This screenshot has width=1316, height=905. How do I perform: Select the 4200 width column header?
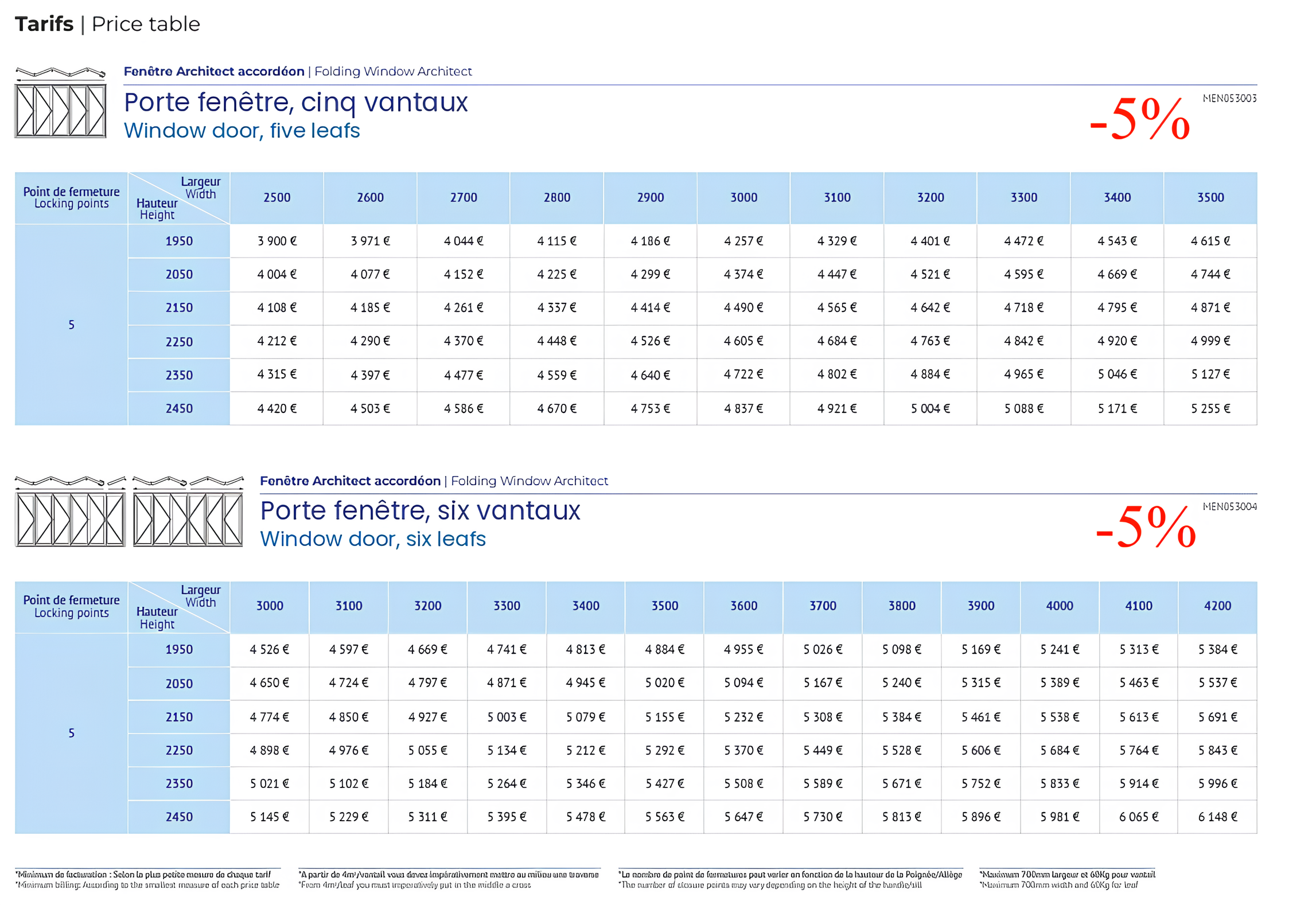[x=1217, y=606]
